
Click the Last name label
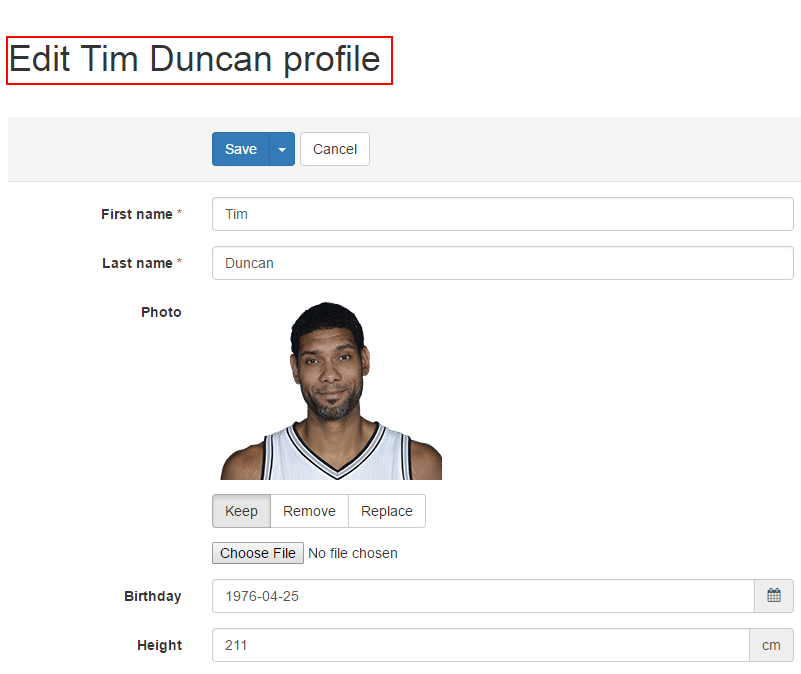137,263
